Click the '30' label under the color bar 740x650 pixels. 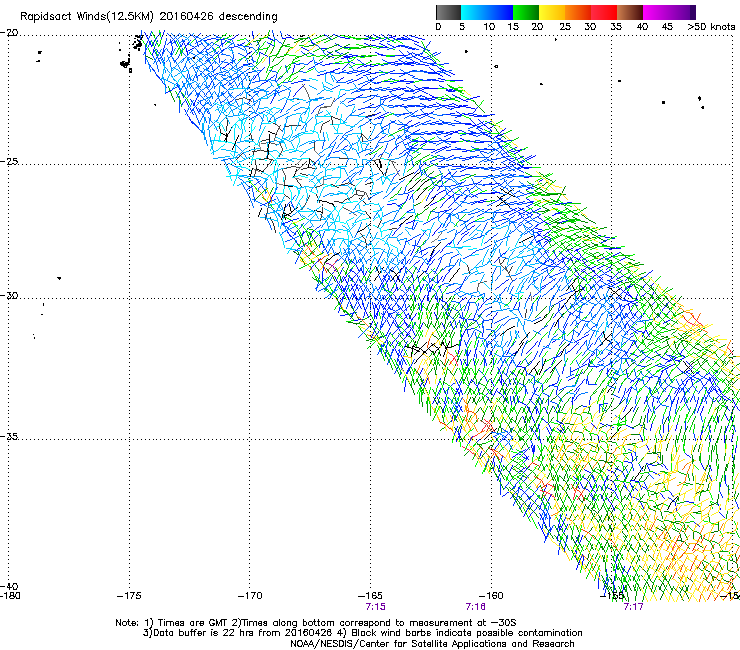click(x=590, y=27)
